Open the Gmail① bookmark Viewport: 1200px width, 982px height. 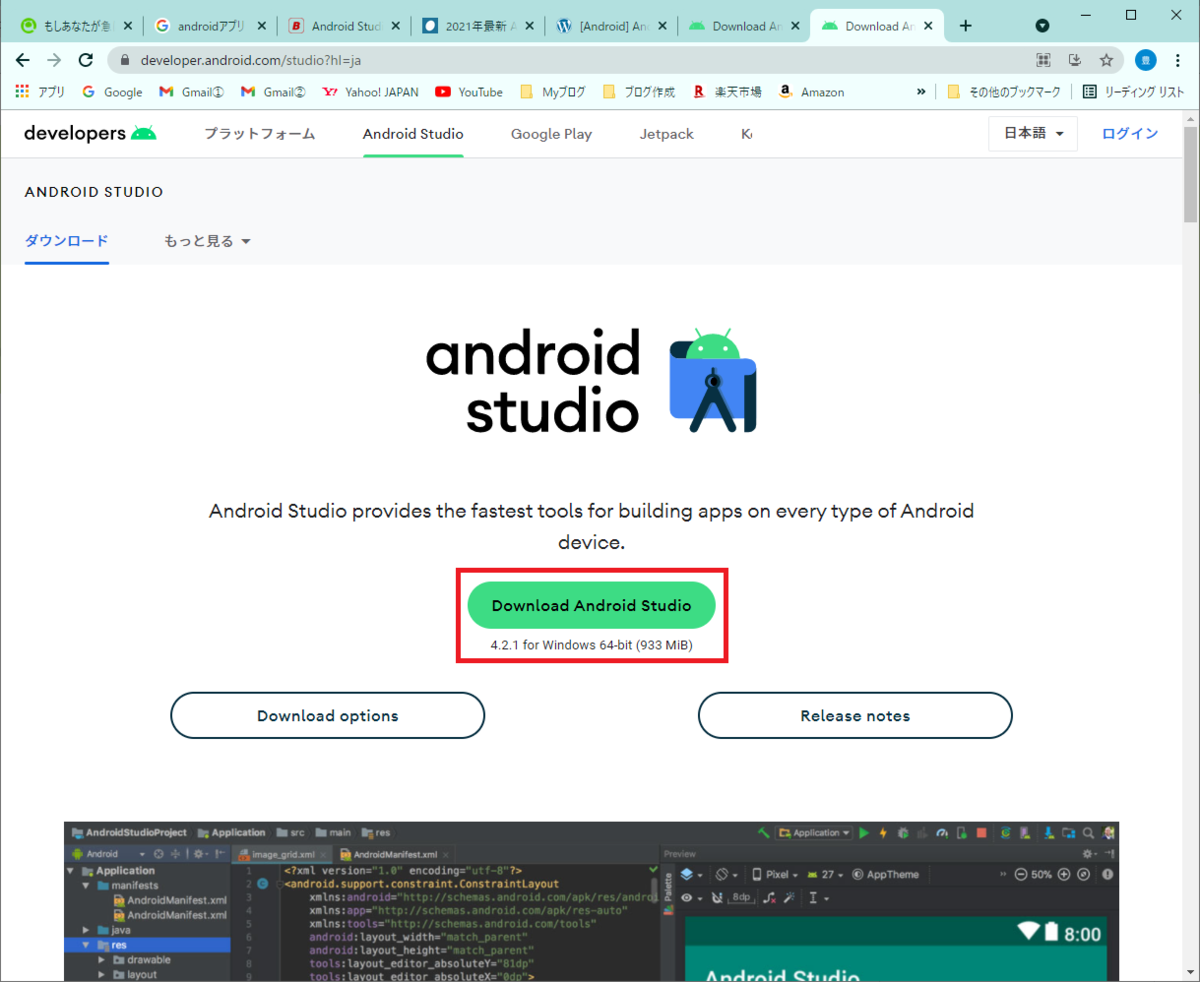click(191, 92)
